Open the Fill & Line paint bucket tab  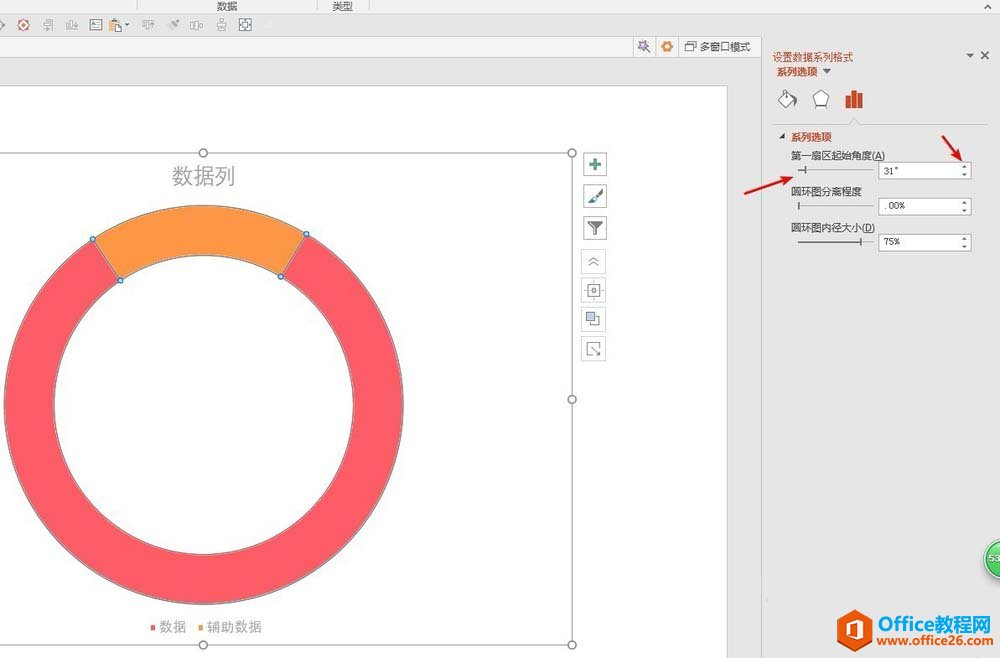(787, 99)
